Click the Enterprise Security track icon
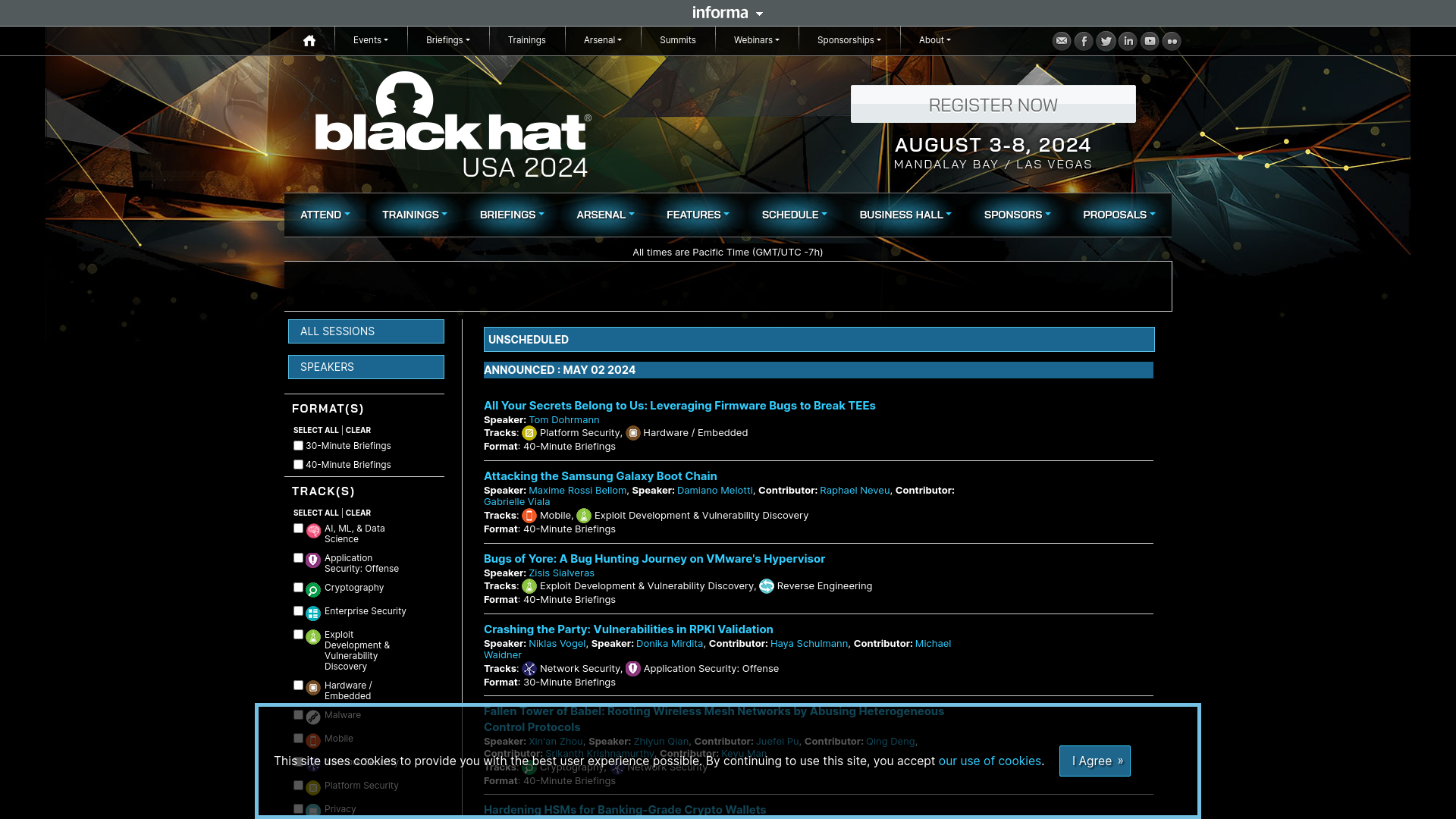1456x819 pixels. (313, 614)
